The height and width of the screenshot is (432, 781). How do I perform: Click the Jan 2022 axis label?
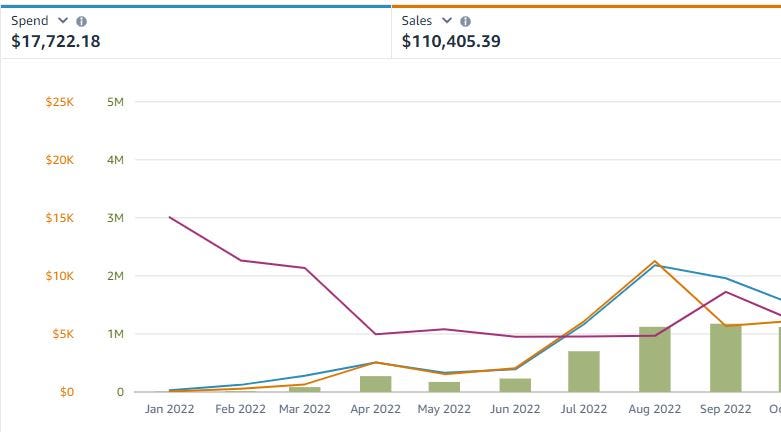[x=169, y=409]
